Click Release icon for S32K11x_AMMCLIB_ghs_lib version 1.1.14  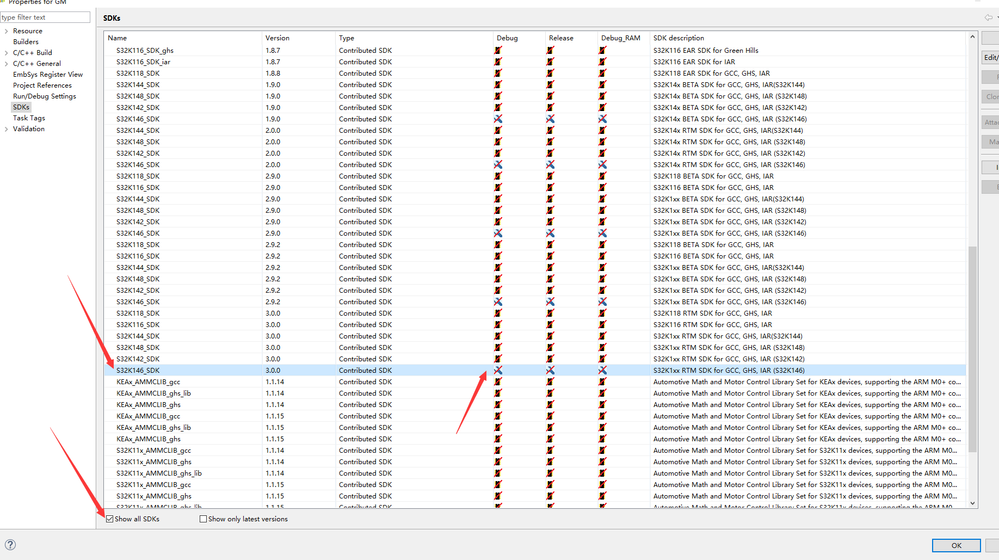pyautogui.click(x=550, y=473)
